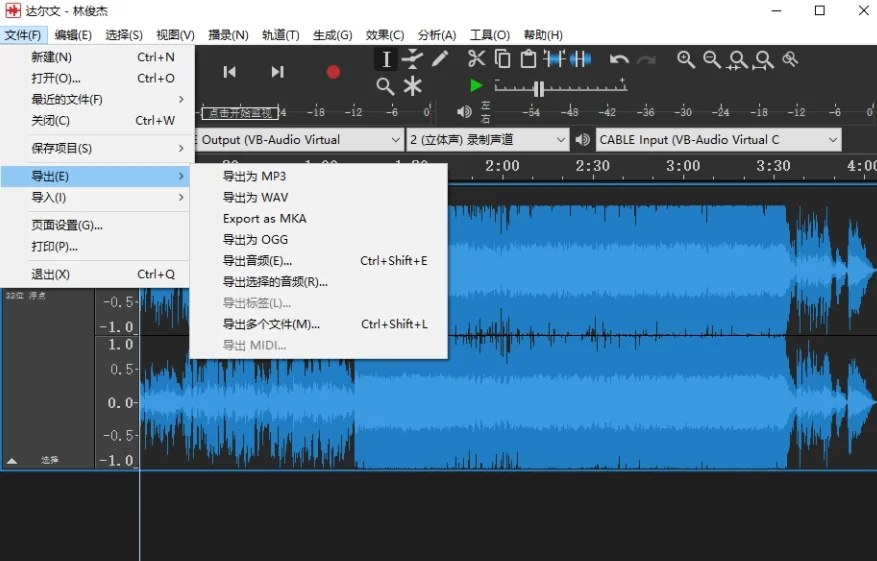Select 导出为 OGG from the export submenu

pyautogui.click(x=319, y=240)
